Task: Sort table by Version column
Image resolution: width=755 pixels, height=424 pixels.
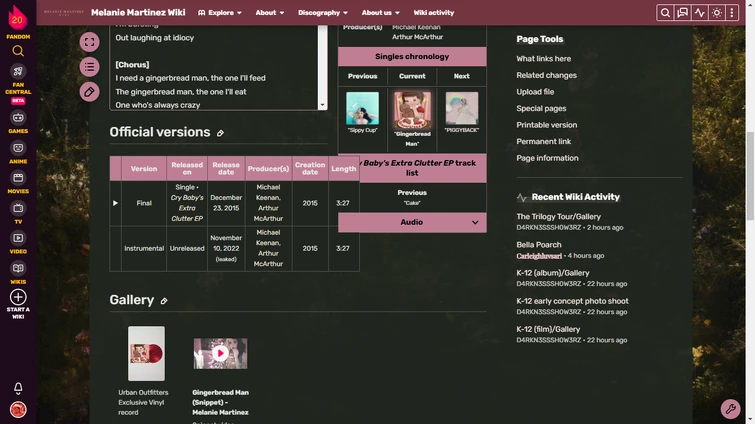Action: (144, 169)
